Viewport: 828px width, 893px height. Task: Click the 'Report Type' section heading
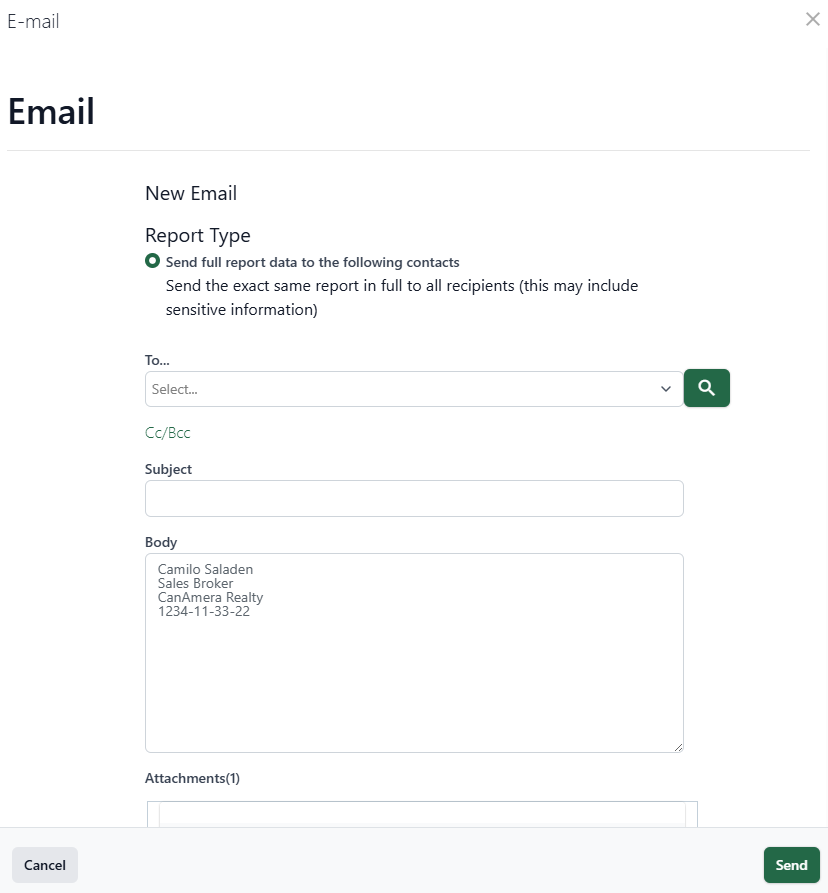[x=197, y=235]
